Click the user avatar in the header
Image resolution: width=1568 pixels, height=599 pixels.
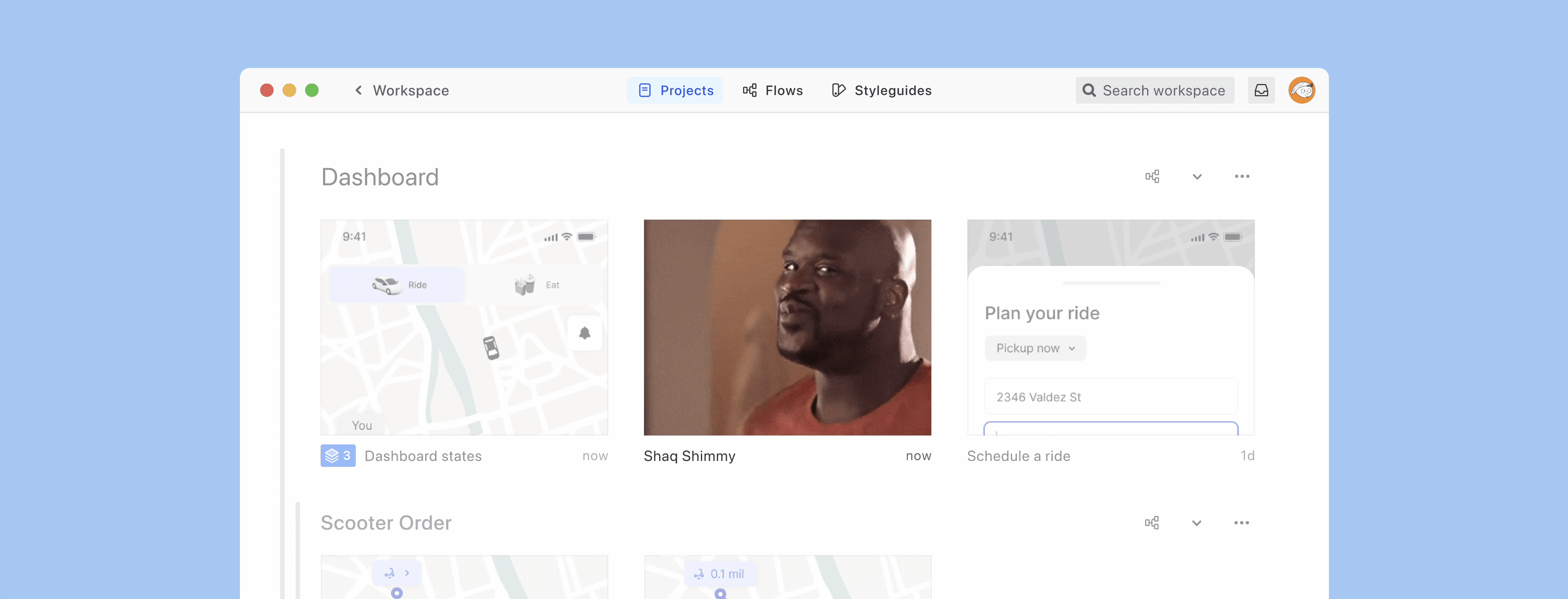pyautogui.click(x=1301, y=90)
